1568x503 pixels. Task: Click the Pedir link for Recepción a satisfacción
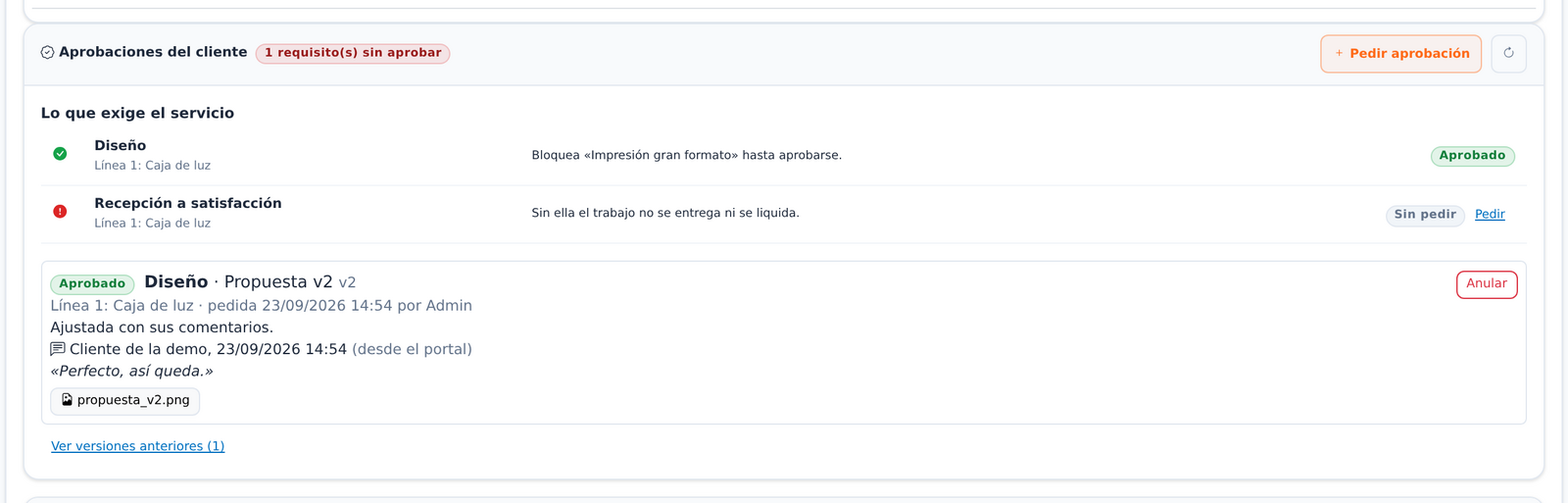1490,215
